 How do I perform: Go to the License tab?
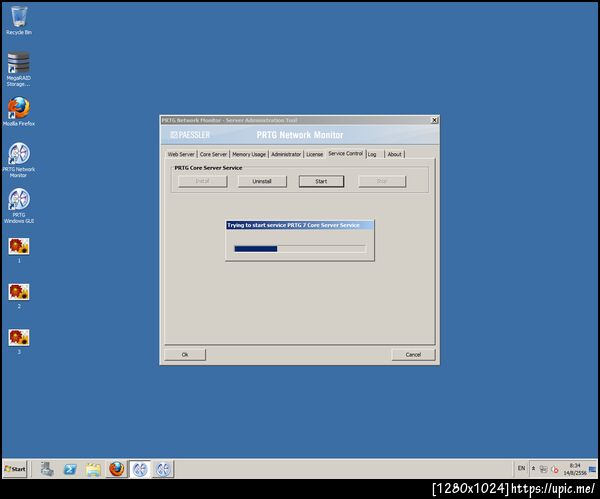click(315, 154)
